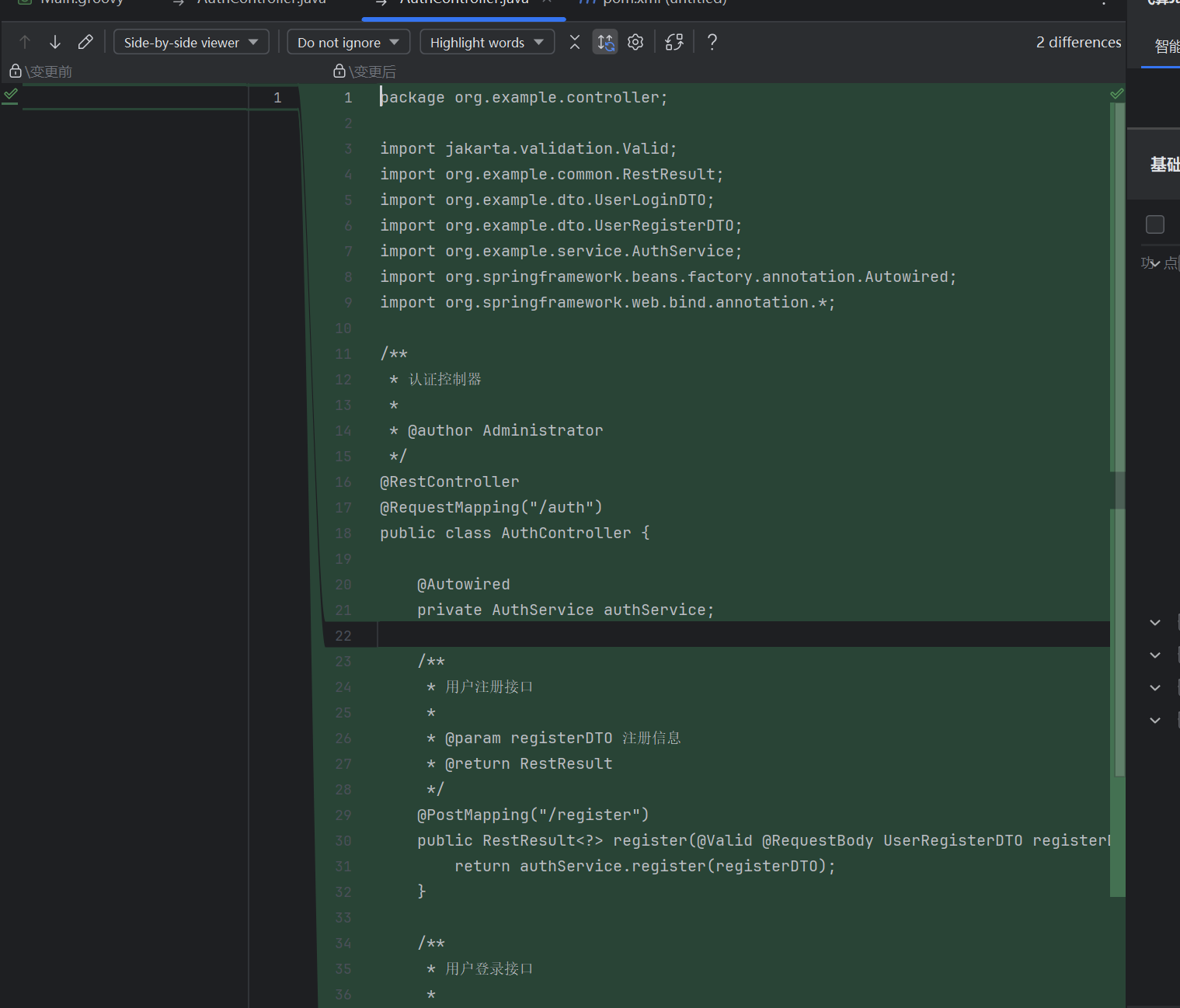Image resolution: width=1180 pixels, height=1008 pixels.
Task: Click 'private AuthService authService;' line
Action: click(566, 610)
